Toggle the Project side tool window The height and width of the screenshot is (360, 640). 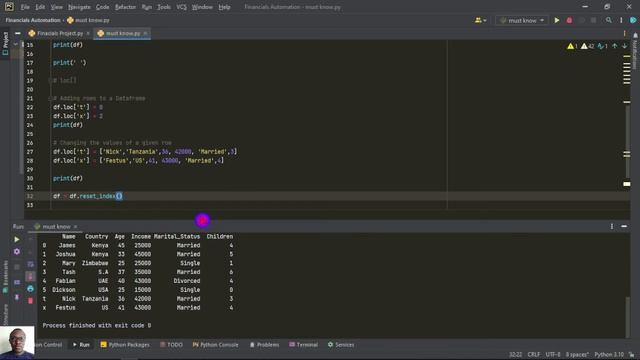pyautogui.click(x=5, y=43)
